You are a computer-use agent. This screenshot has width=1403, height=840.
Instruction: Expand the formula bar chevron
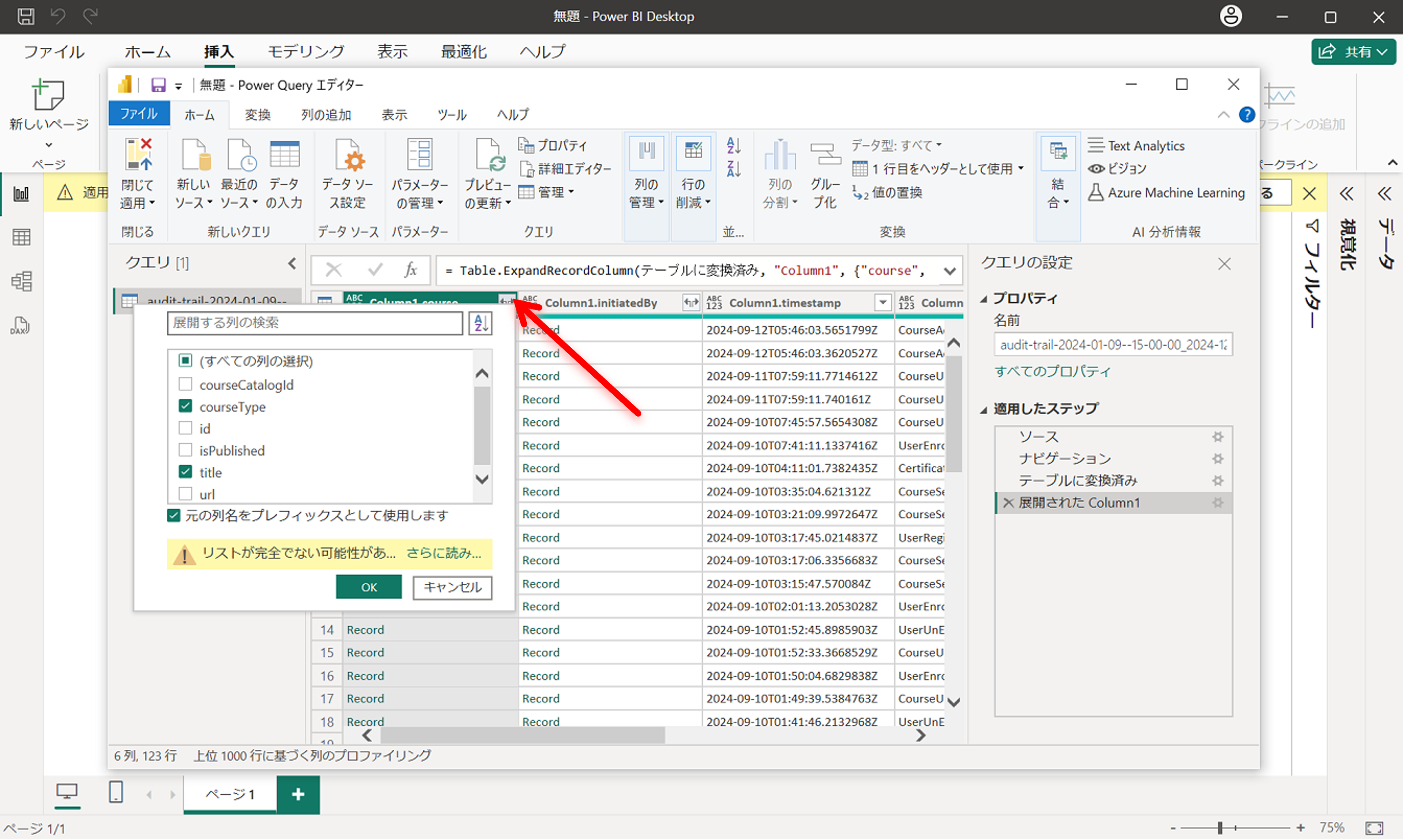coord(949,271)
